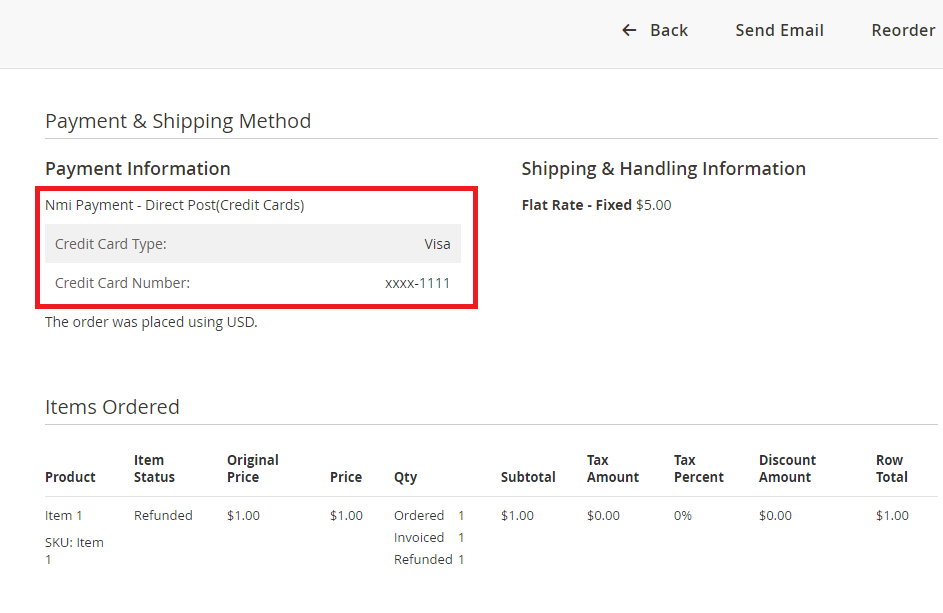Click the Item Status column header
The image size is (943, 613).
point(154,469)
